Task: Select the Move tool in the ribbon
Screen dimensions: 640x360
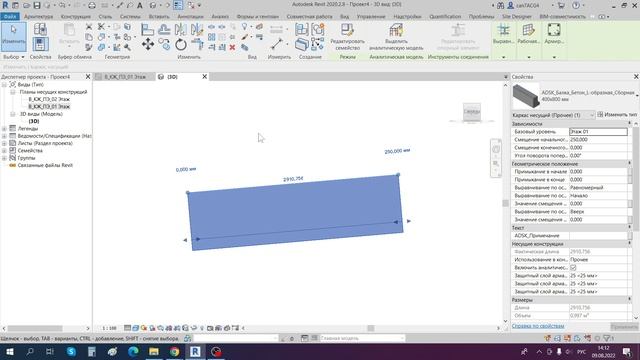Action: coord(148,44)
